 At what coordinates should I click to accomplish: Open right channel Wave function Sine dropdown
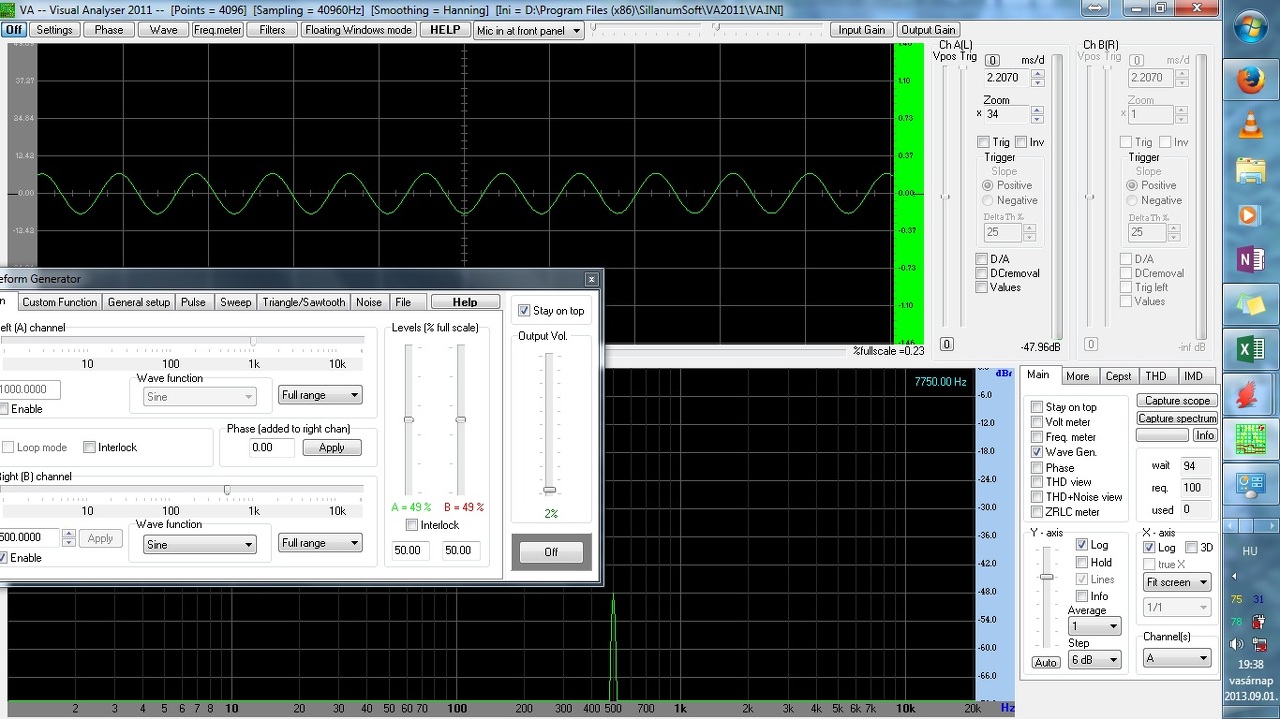tap(198, 544)
